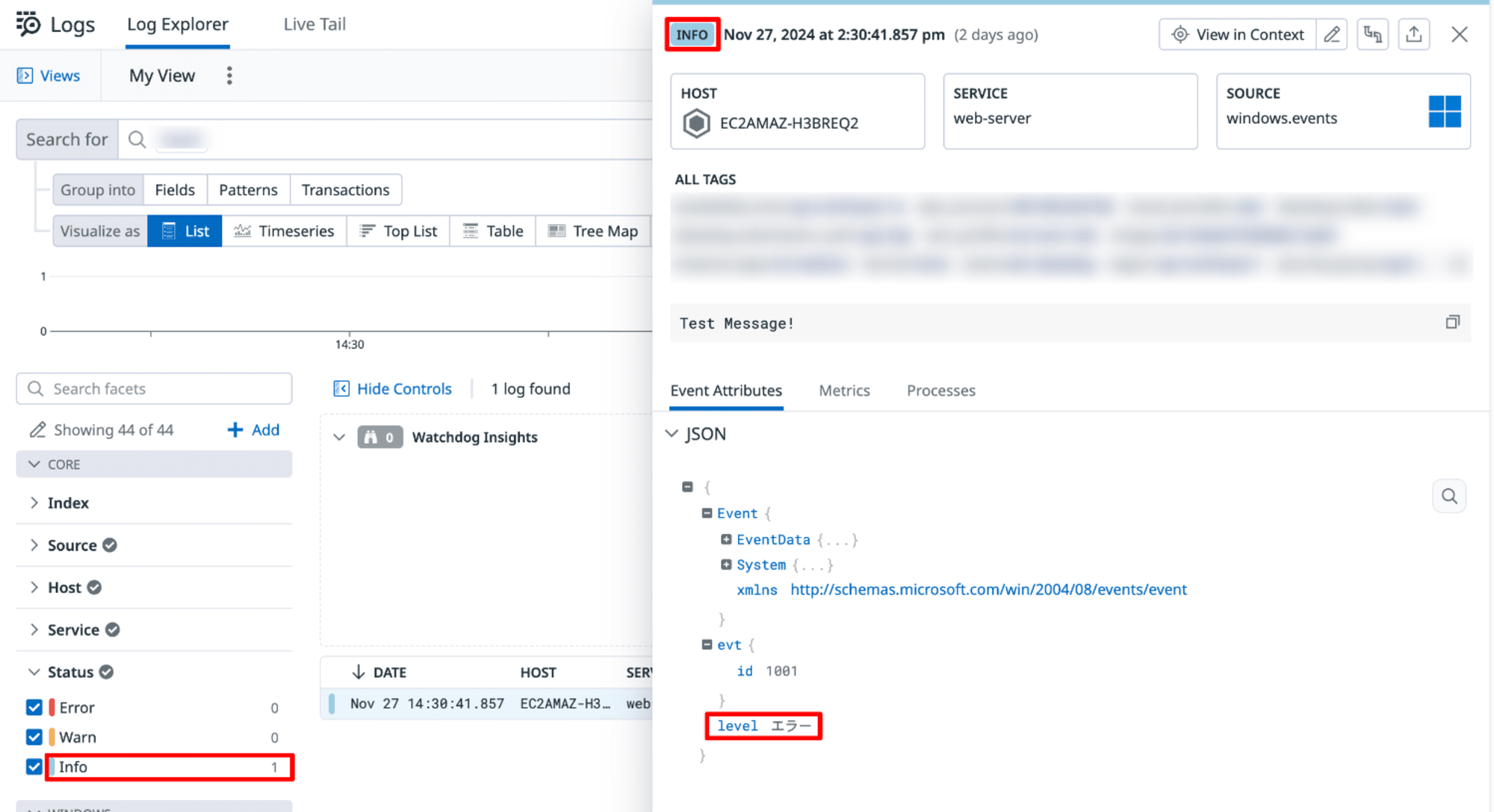
Task: Select Top List visualization
Action: pyautogui.click(x=398, y=231)
